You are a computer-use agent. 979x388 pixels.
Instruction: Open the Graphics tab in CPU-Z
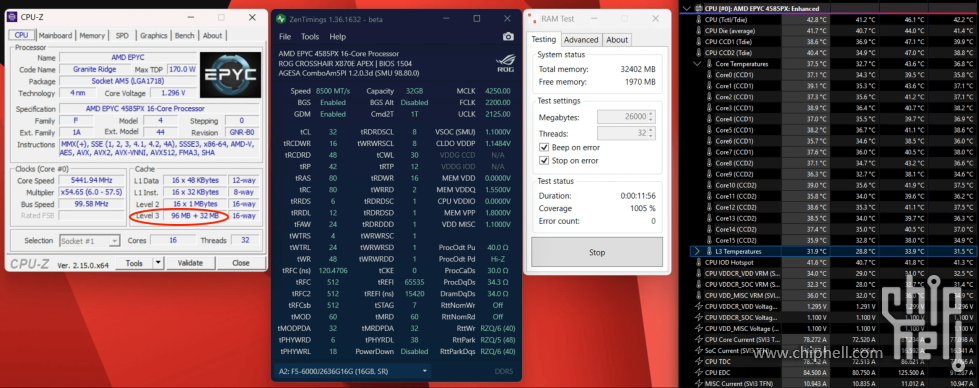click(154, 36)
